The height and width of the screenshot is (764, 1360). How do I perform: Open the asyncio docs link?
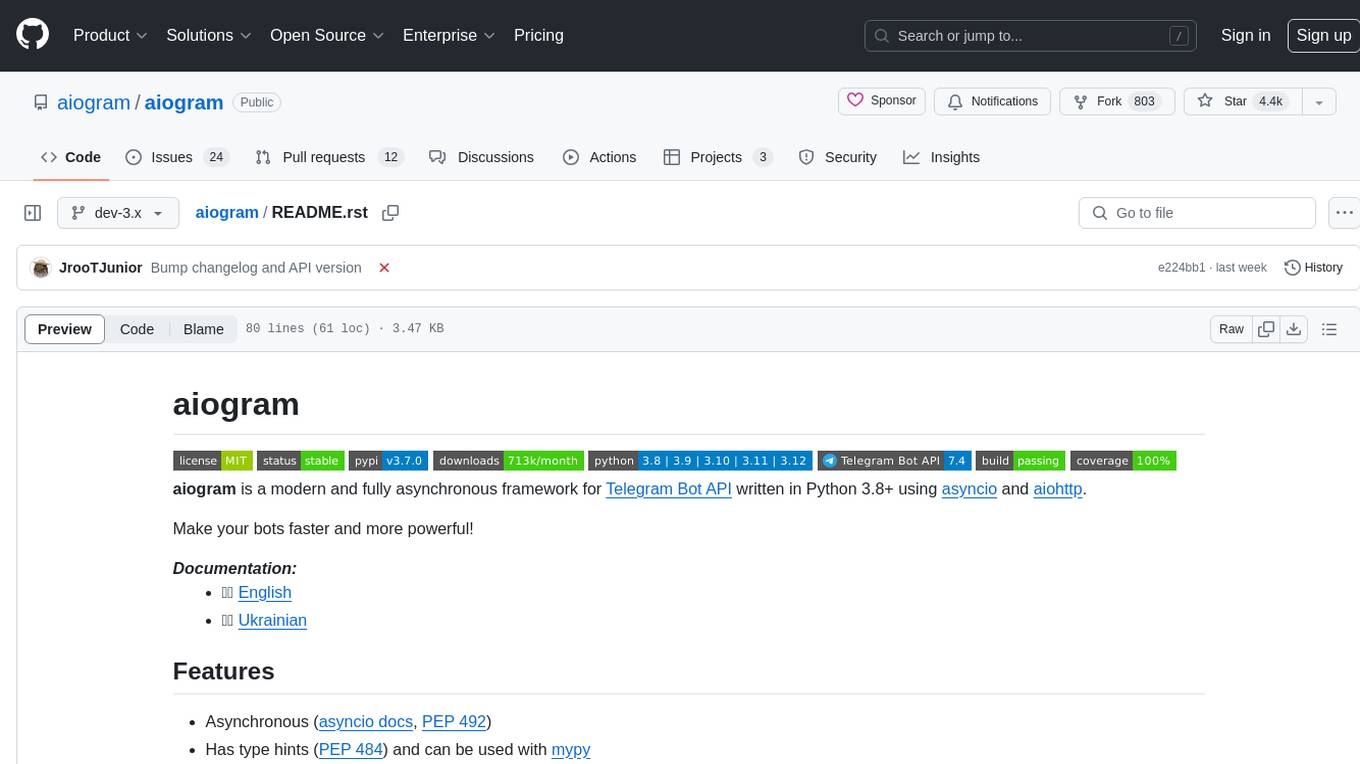coord(366,721)
